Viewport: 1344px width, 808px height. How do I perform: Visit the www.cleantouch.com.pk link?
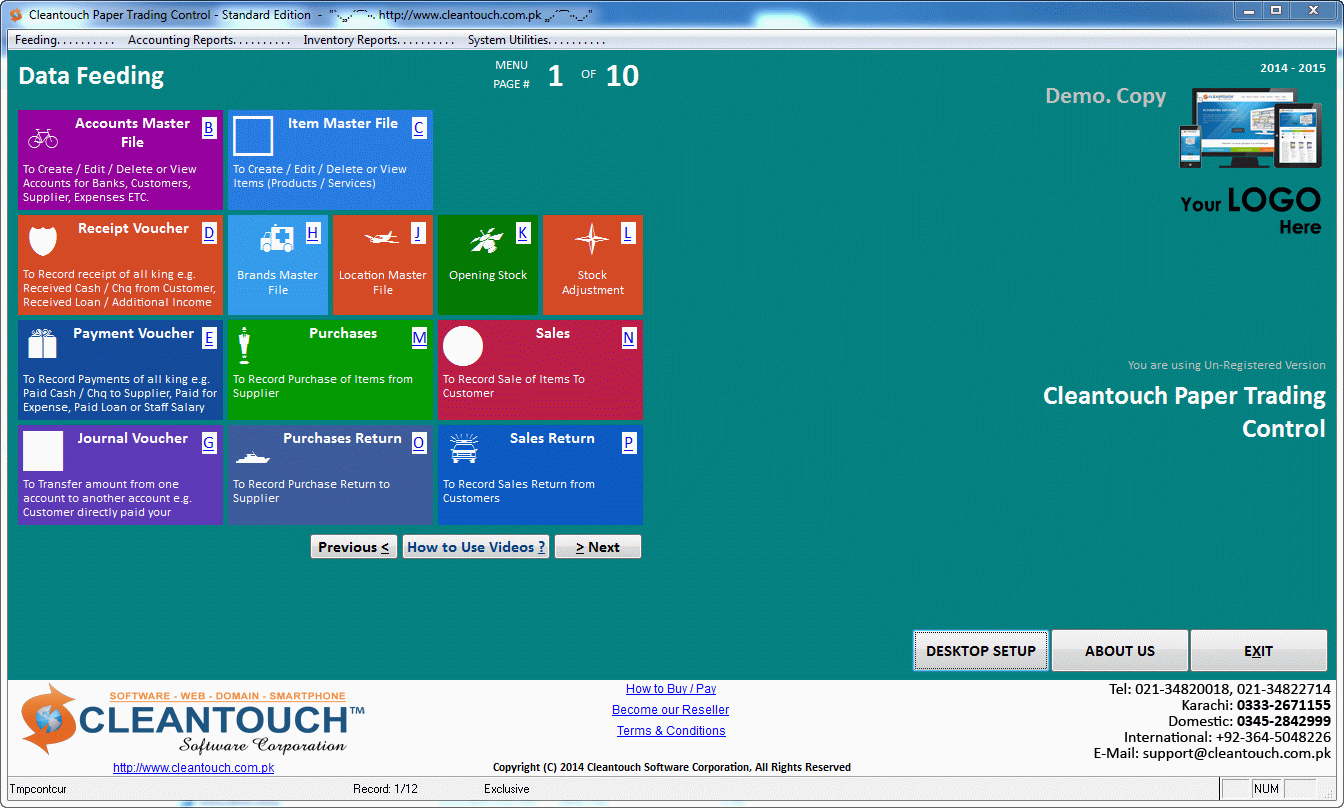point(193,768)
